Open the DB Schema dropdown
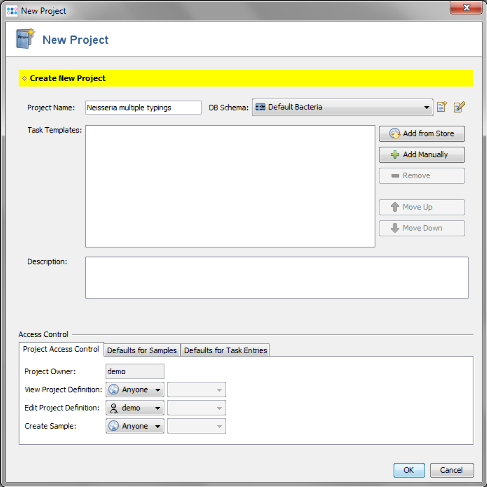 coord(343,107)
